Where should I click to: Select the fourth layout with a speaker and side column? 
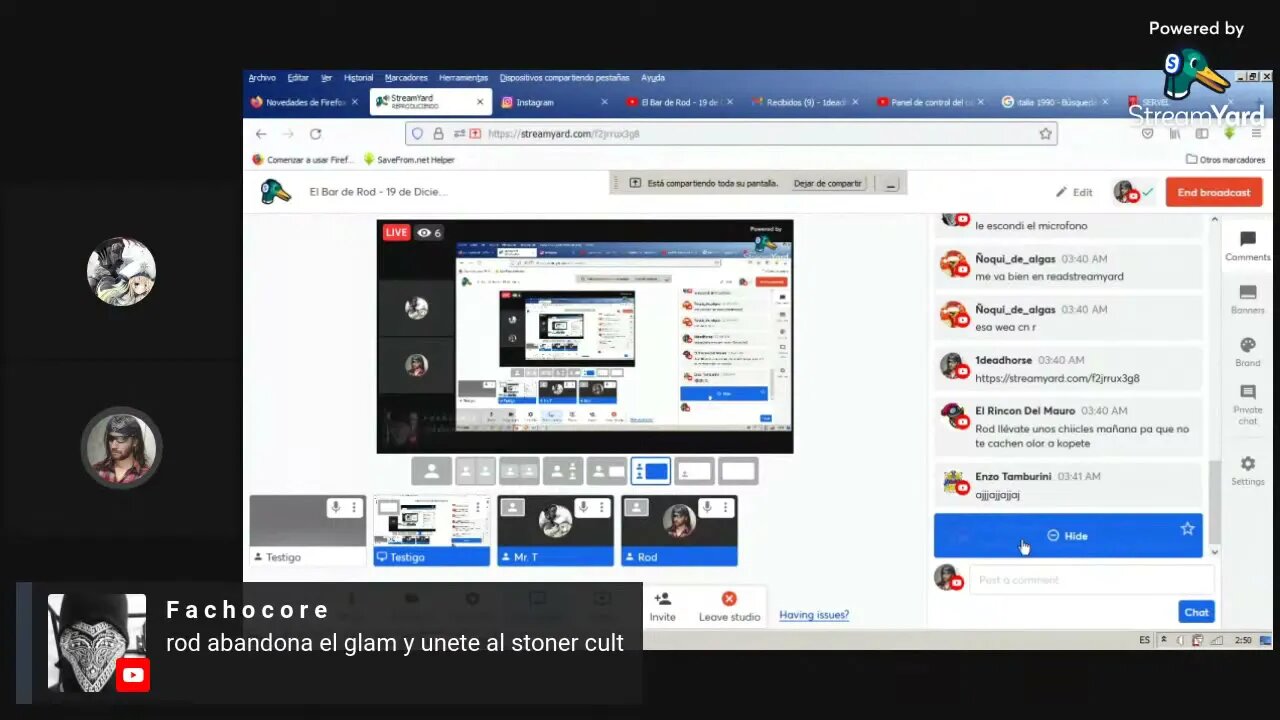coord(563,471)
